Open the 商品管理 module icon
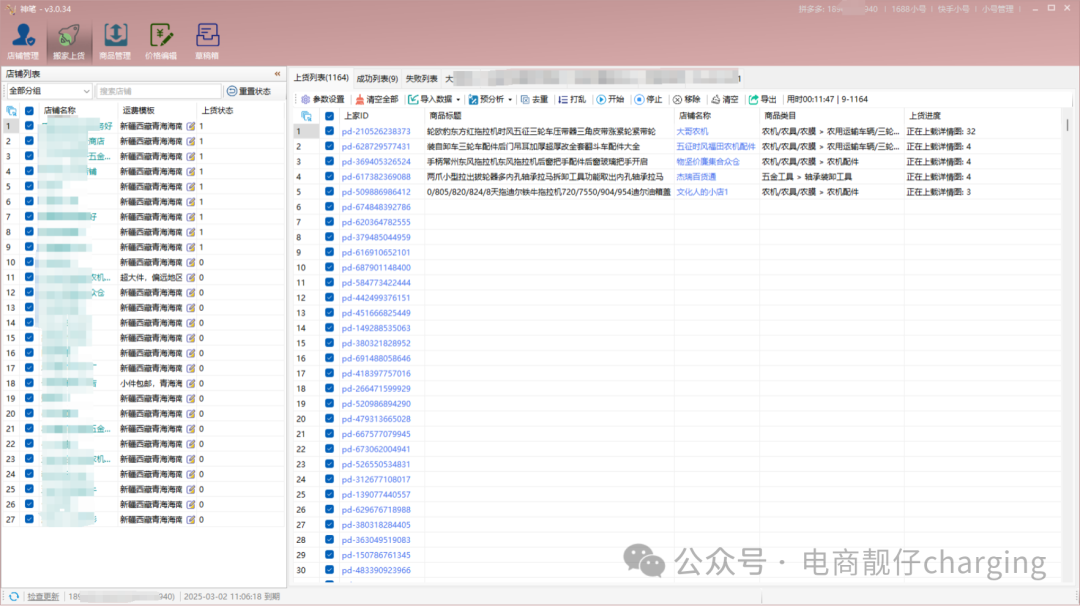 pos(115,41)
